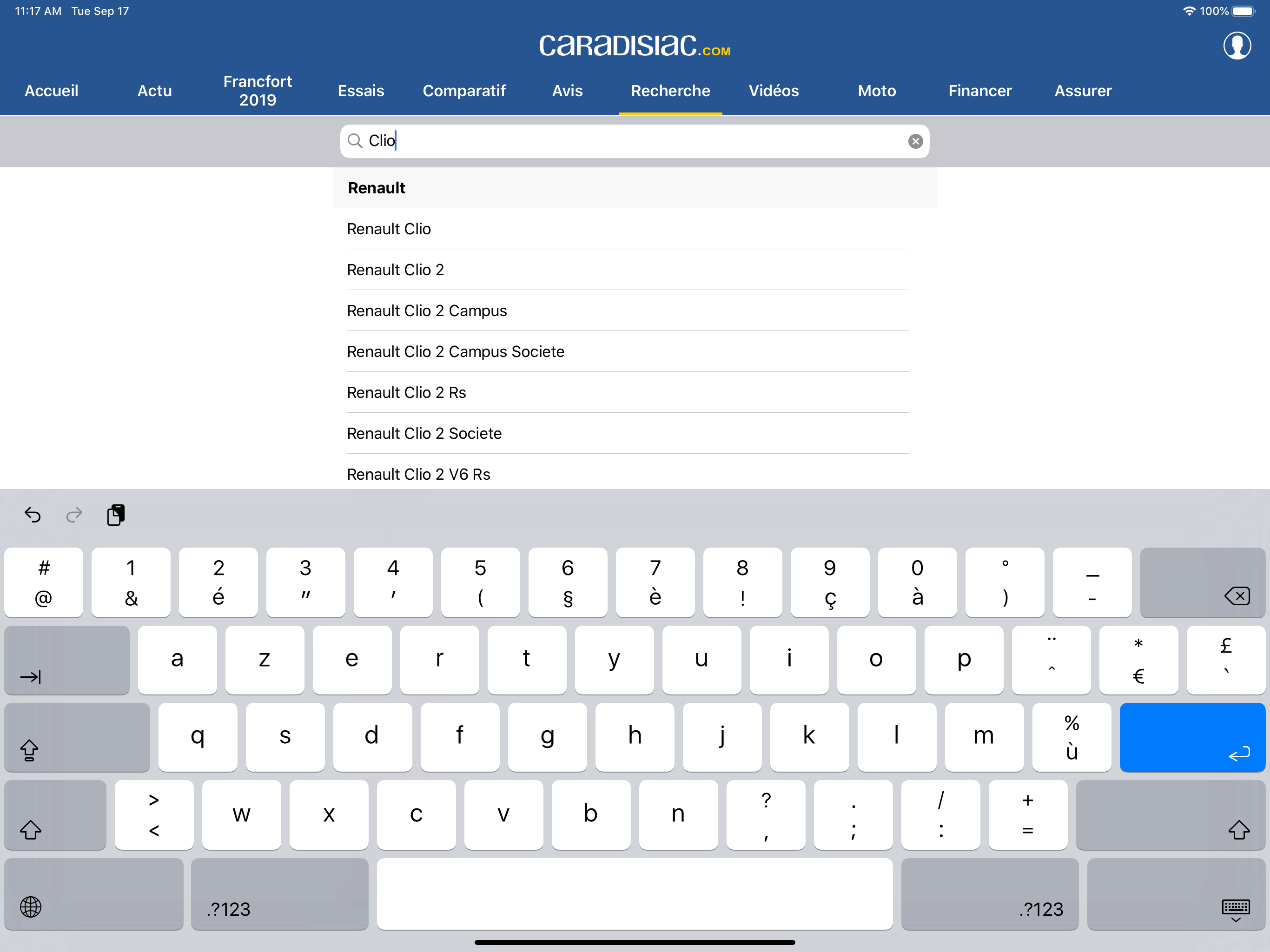Switch keyboard language with globe key
Screen dimensions: 1270x952
coord(93,894)
